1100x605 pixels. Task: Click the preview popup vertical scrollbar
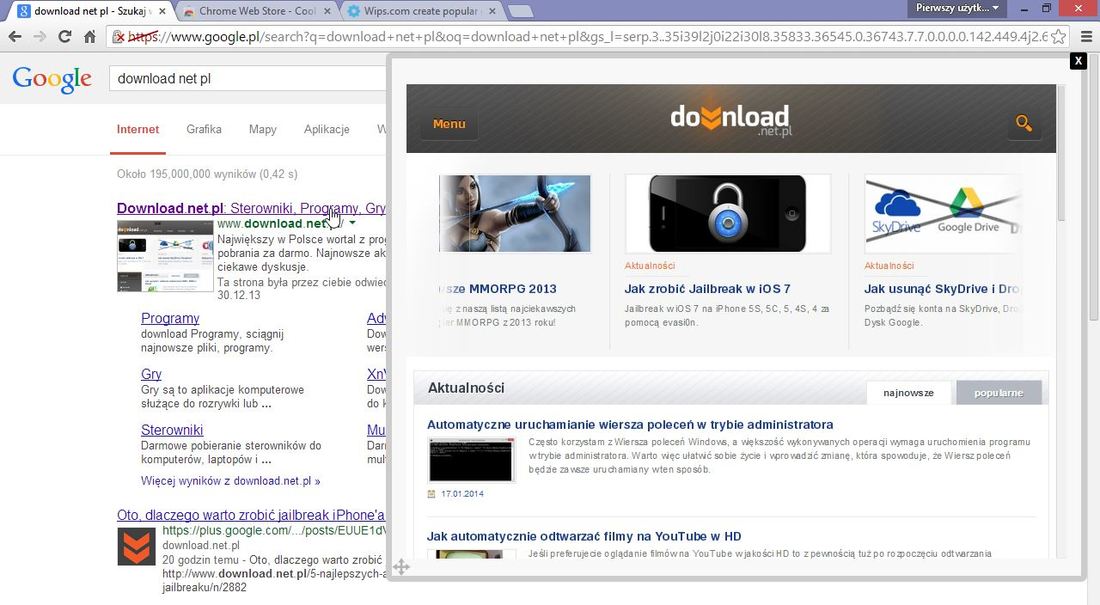pyautogui.click(x=1061, y=154)
